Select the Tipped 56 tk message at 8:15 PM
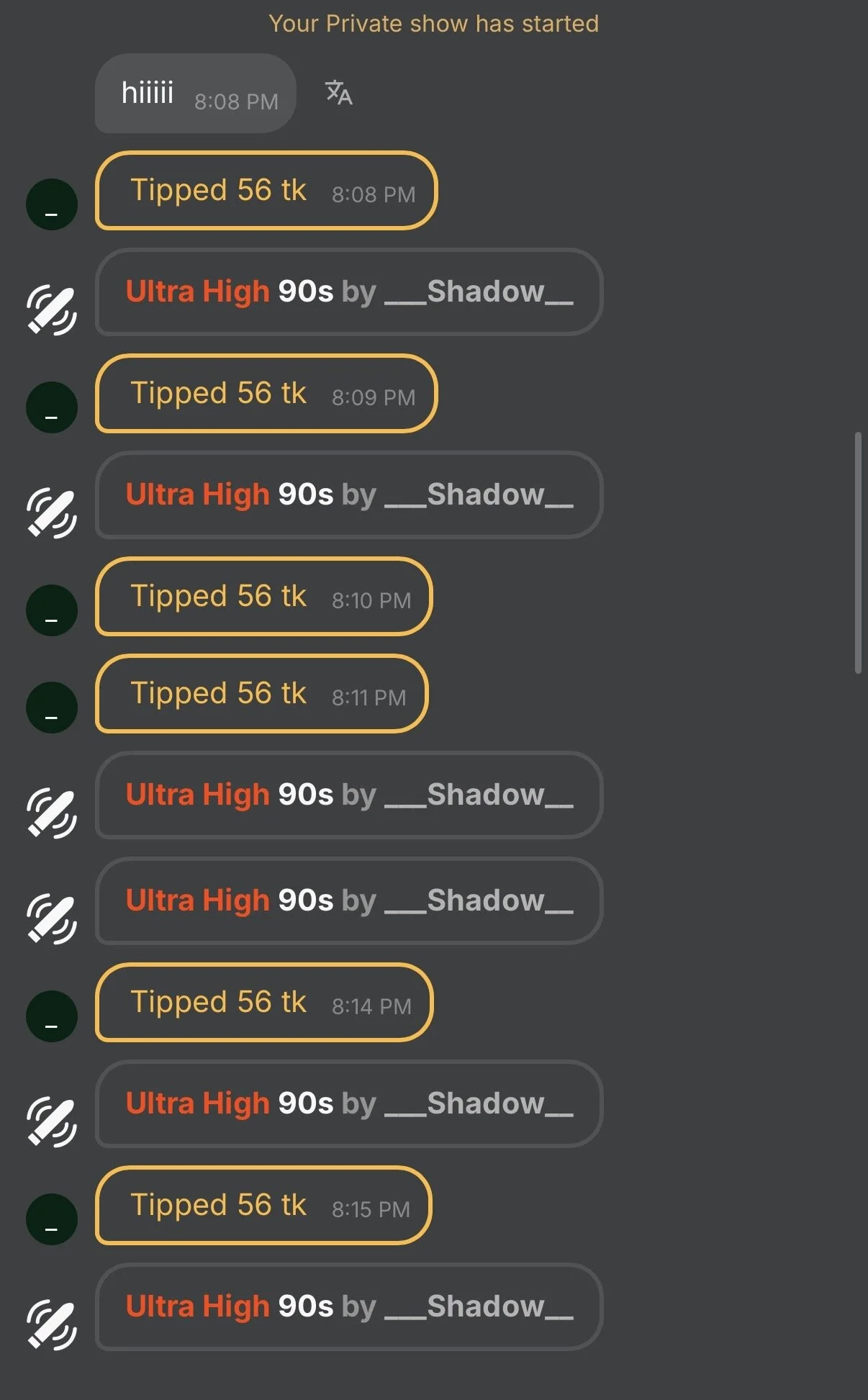The width and height of the screenshot is (868, 1400). click(263, 1206)
